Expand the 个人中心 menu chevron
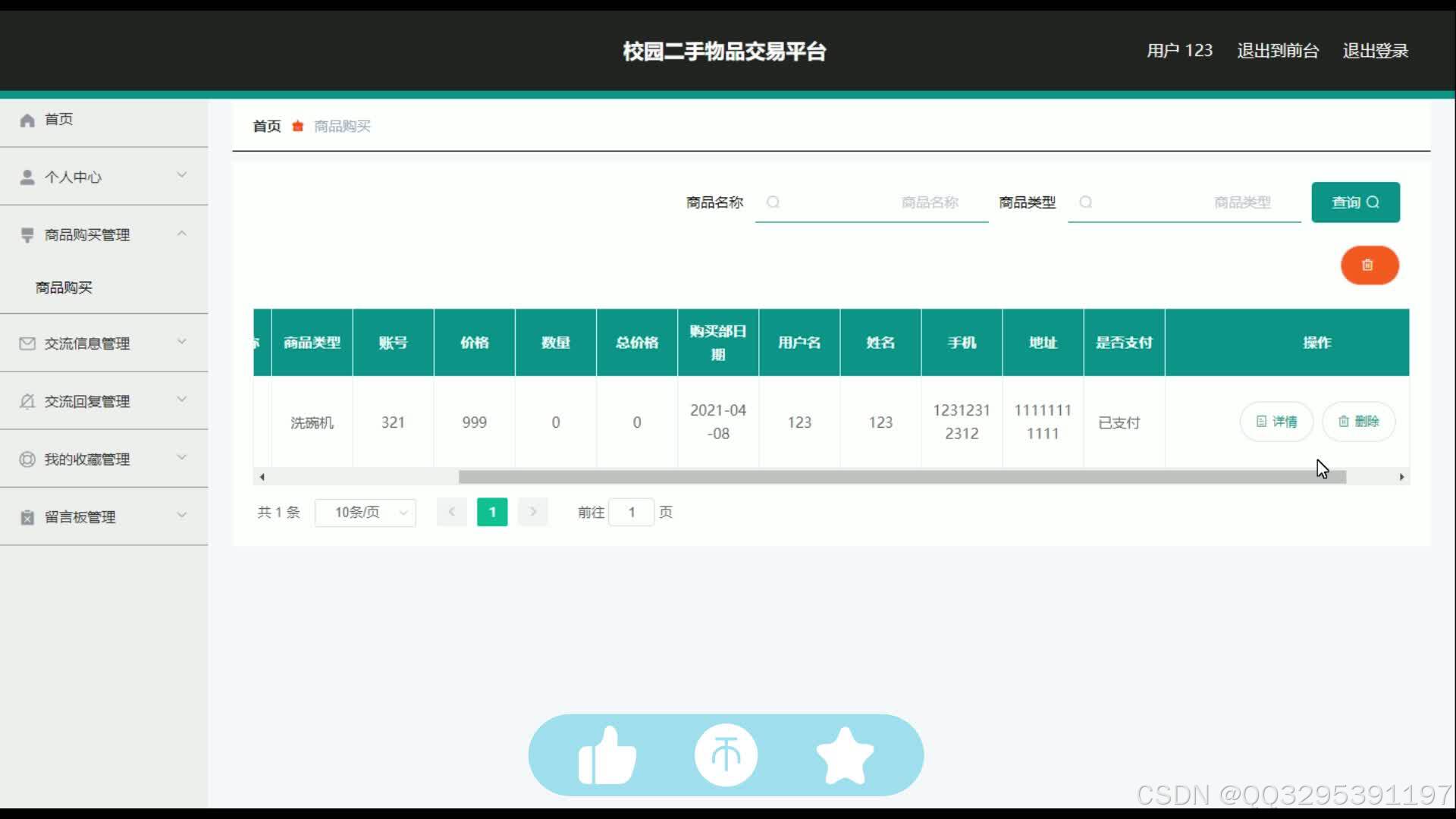The height and width of the screenshot is (819, 1456). point(182,175)
